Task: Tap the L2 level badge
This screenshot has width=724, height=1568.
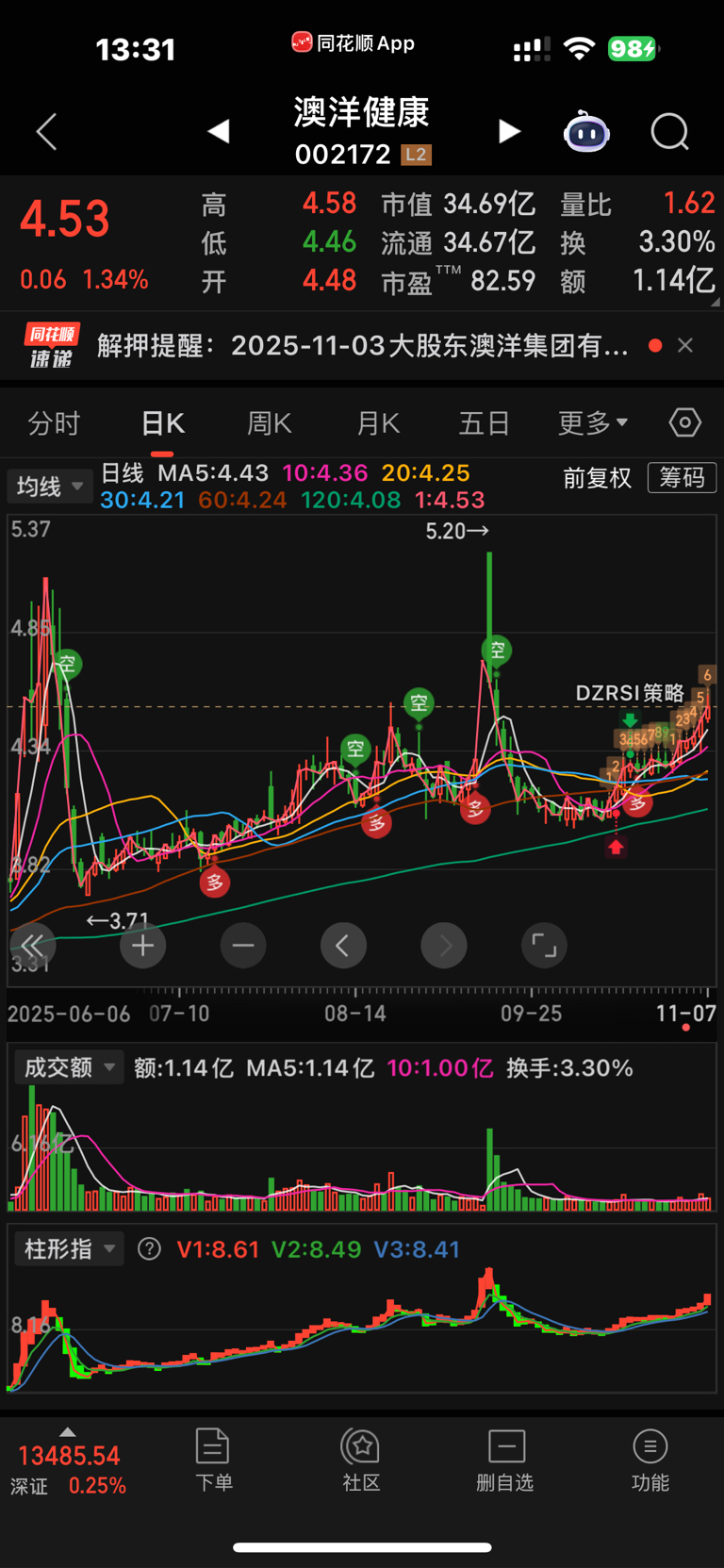Action: (416, 155)
